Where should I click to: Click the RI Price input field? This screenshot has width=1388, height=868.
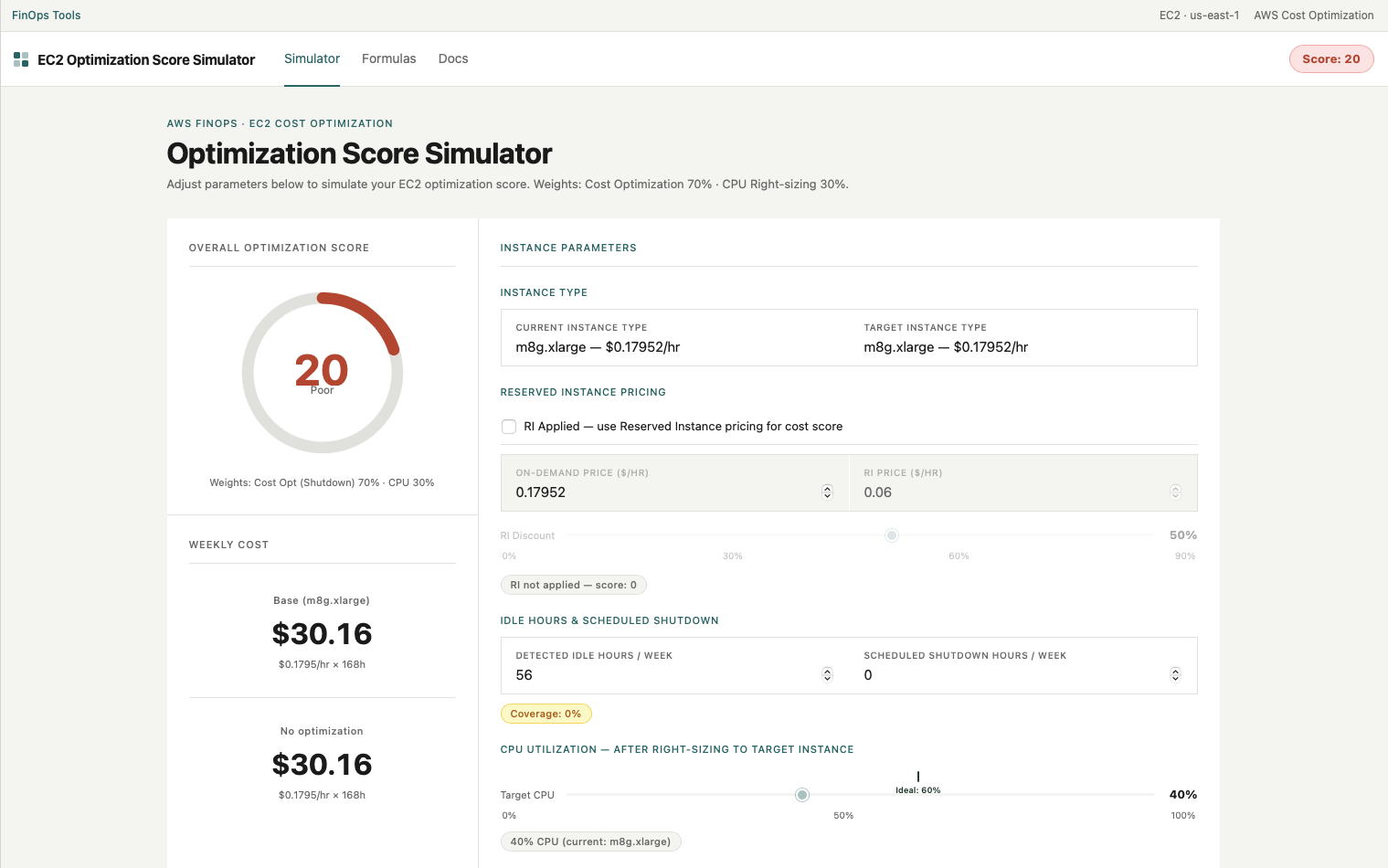tap(1022, 492)
